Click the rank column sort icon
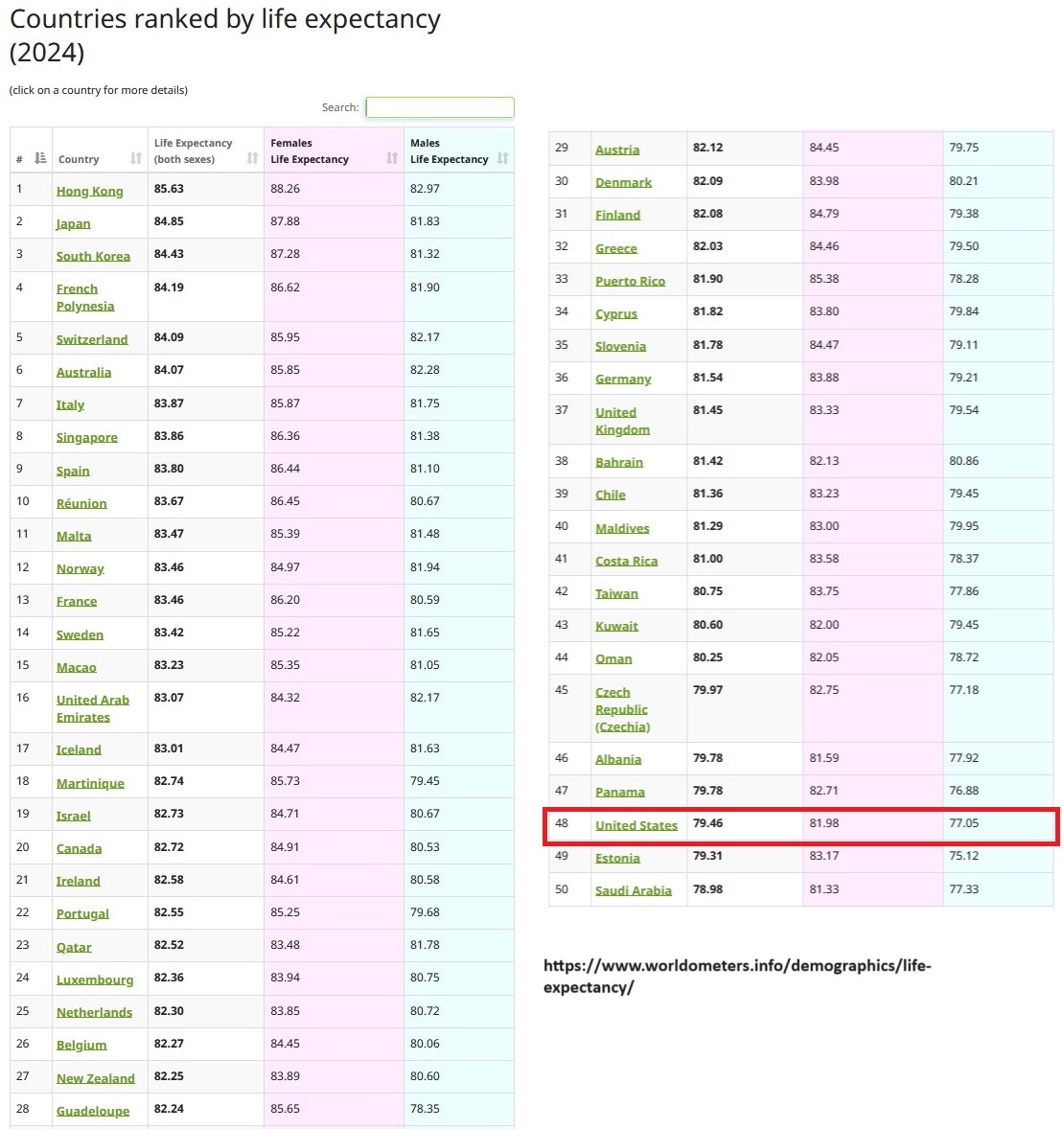The width and height of the screenshot is (1064, 1129). [x=40, y=158]
